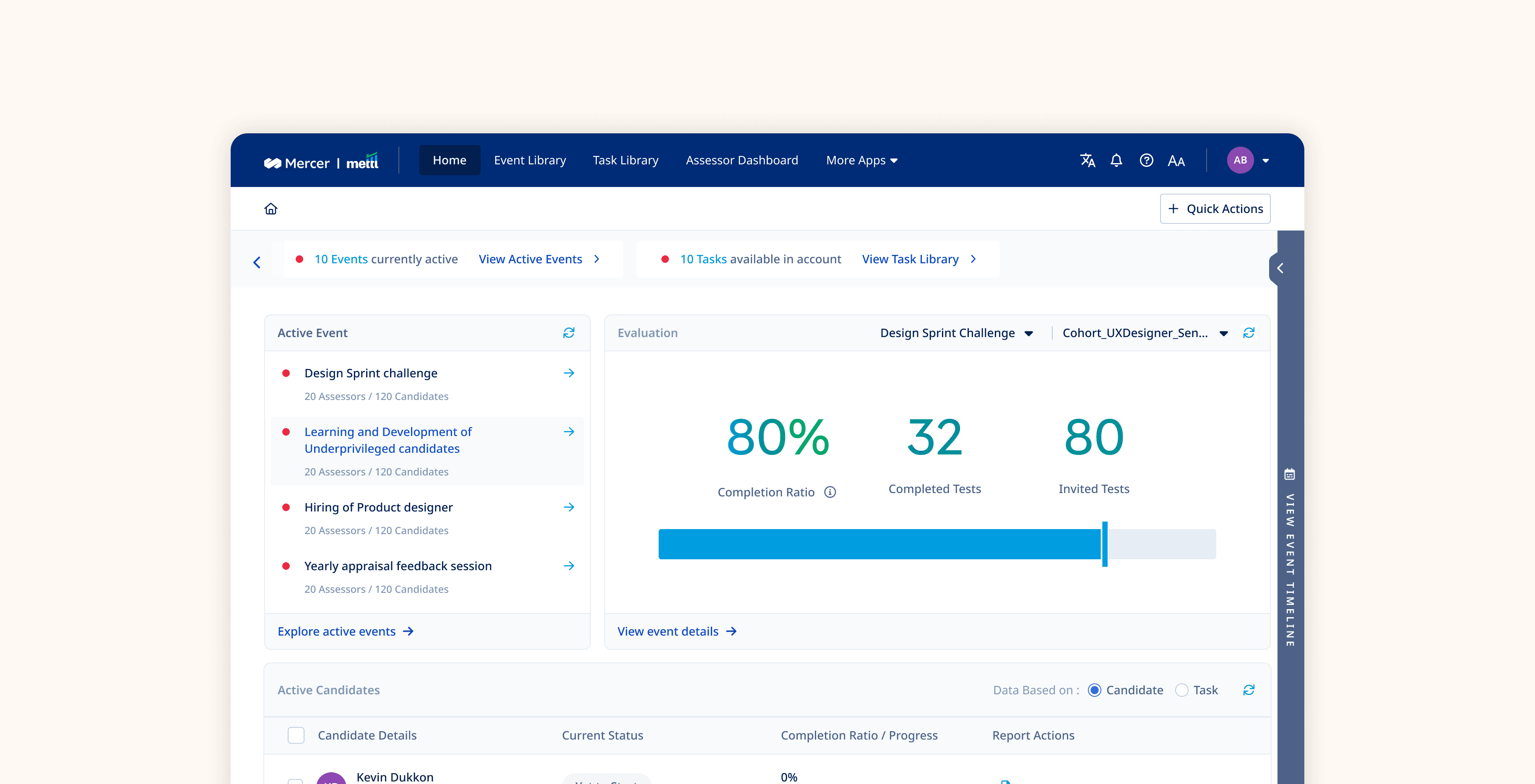Refresh the Evaluation panel
Viewport: 1535px width, 784px height.
(1249, 332)
